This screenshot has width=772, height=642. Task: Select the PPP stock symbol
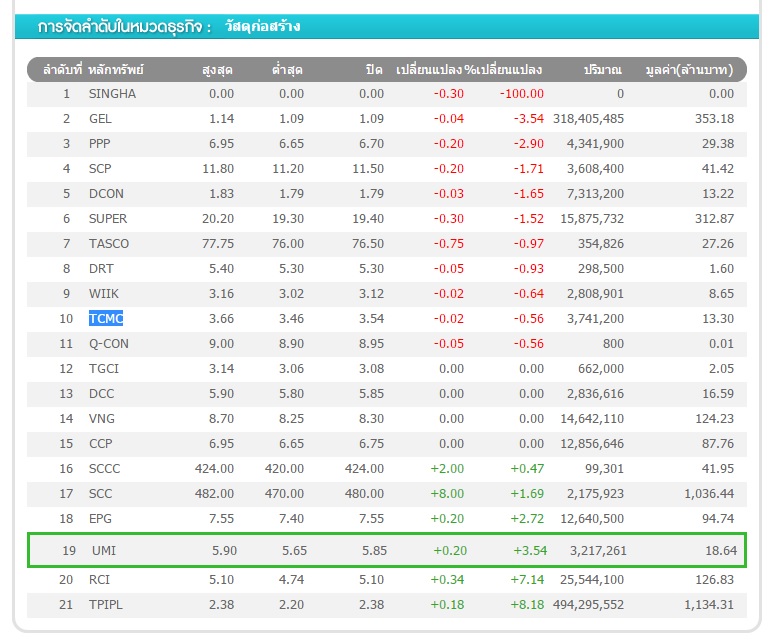coord(100,144)
